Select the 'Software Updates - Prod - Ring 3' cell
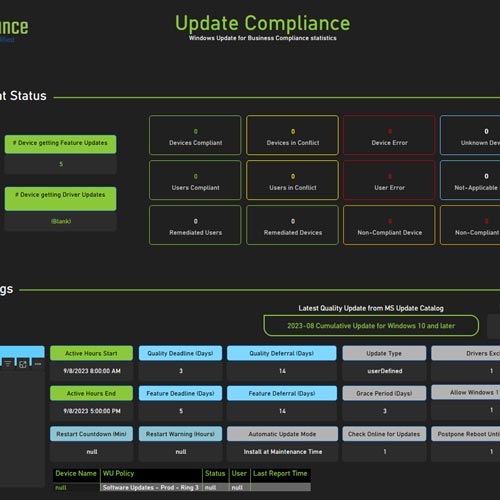The width and height of the screenshot is (500, 500). 151,487
